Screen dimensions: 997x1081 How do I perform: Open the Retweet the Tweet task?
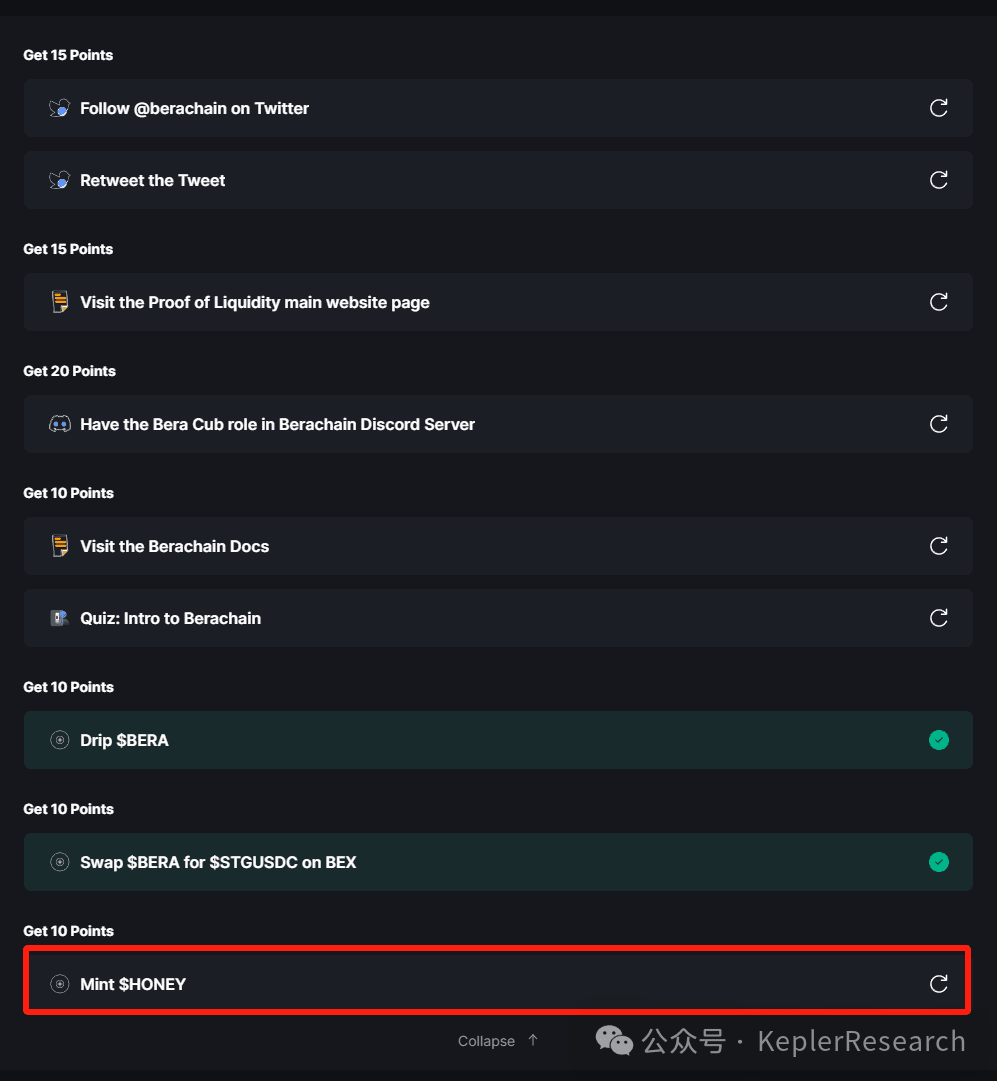pos(153,180)
